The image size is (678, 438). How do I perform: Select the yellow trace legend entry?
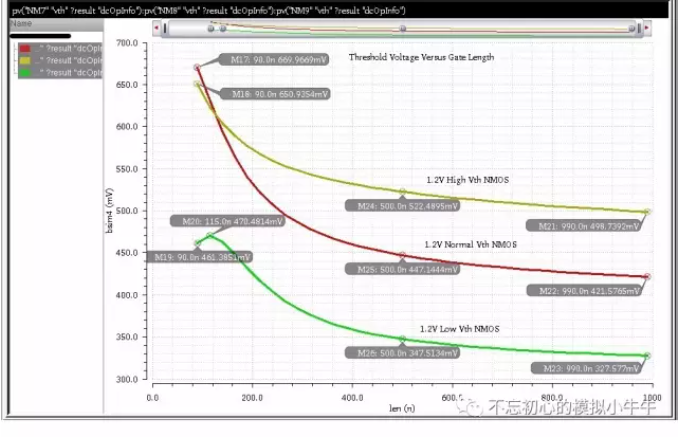60,60
